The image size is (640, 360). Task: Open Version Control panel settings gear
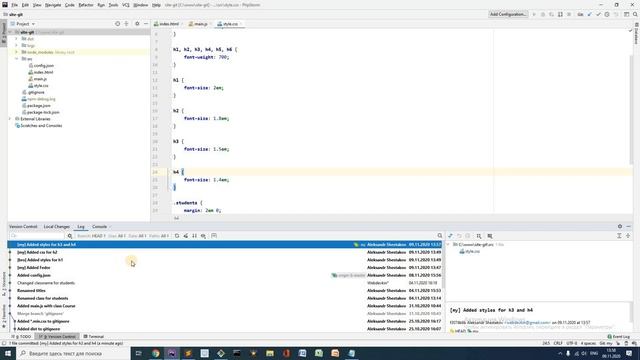(620, 227)
